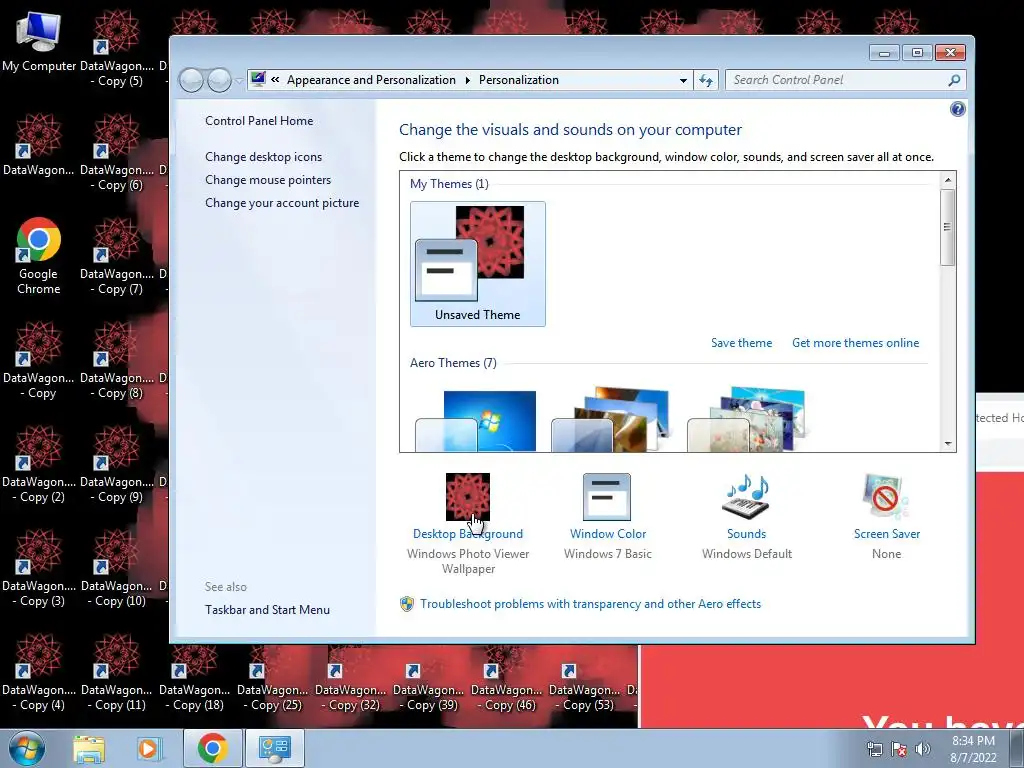Select the DataWagon - Copy (6) desktop shortcut

point(117,153)
